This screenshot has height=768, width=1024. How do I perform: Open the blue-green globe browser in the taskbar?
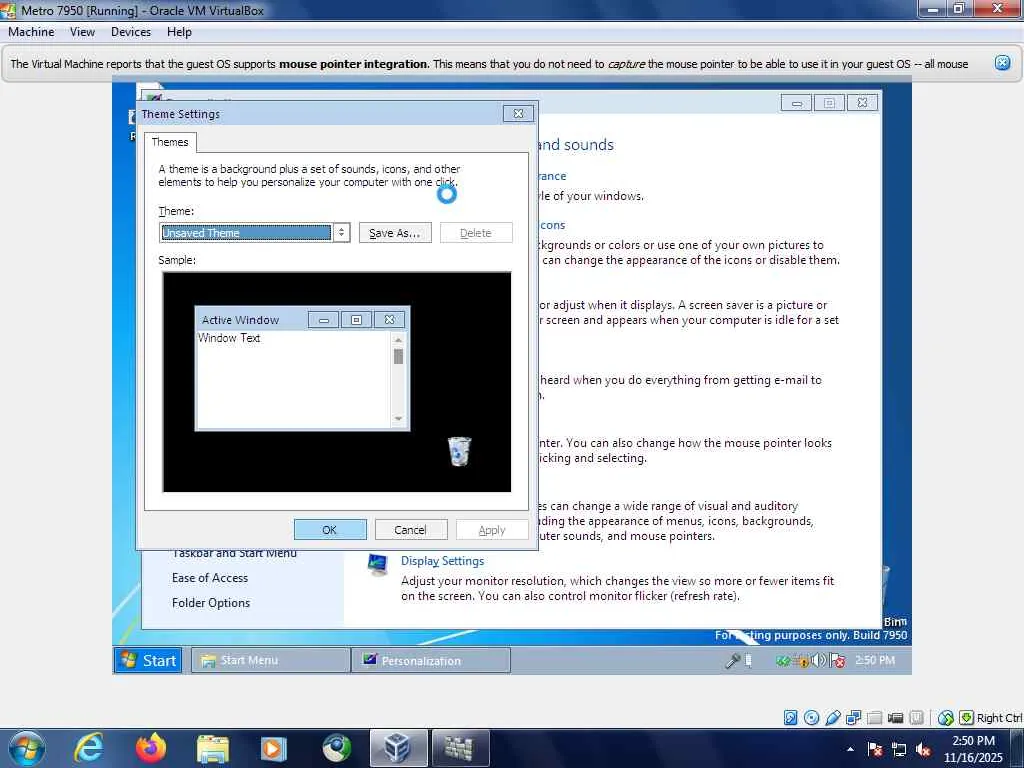(x=336, y=748)
